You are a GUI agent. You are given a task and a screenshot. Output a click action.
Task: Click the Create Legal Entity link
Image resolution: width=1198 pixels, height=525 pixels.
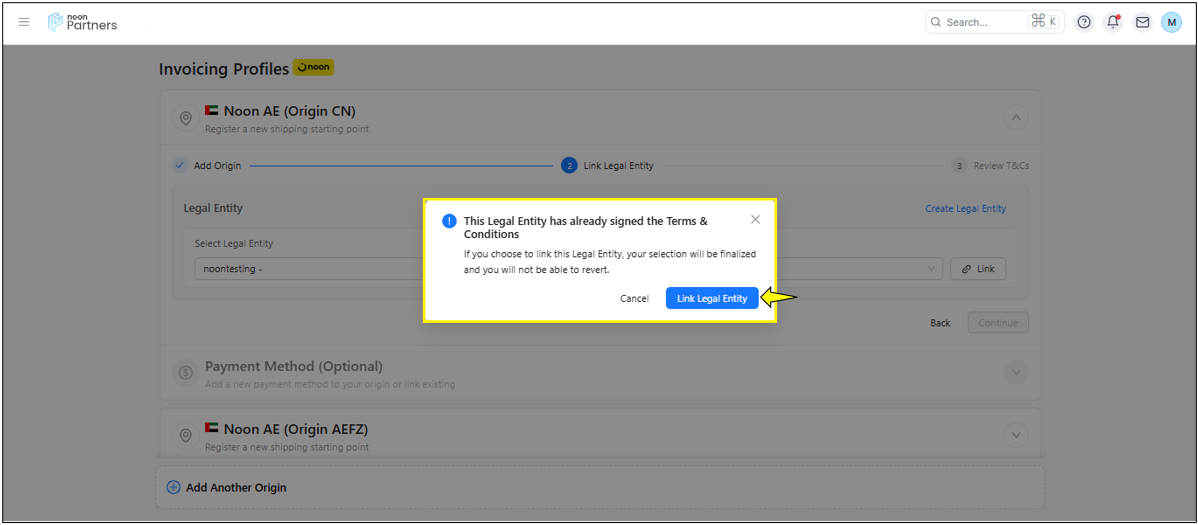point(965,209)
